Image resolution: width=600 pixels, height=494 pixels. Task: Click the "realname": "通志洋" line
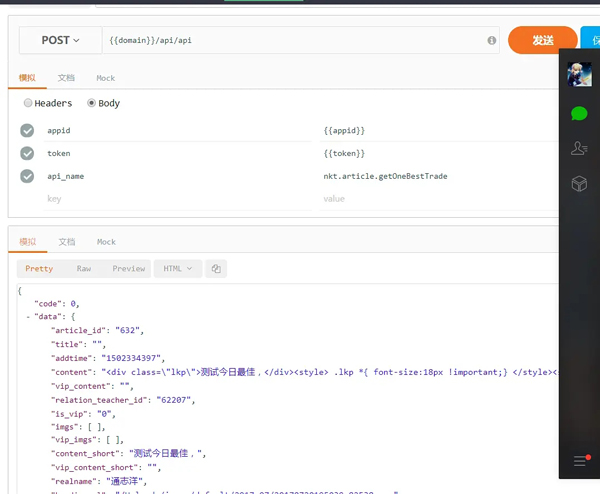pos(99,481)
